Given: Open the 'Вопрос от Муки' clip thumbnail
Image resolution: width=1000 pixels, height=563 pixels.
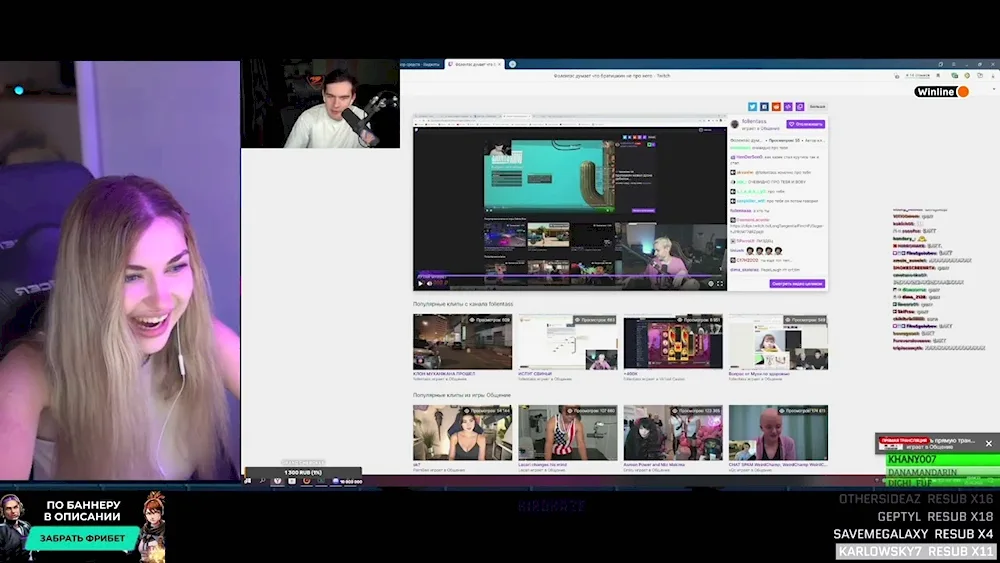Looking at the screenshot, I should point(778,342).
